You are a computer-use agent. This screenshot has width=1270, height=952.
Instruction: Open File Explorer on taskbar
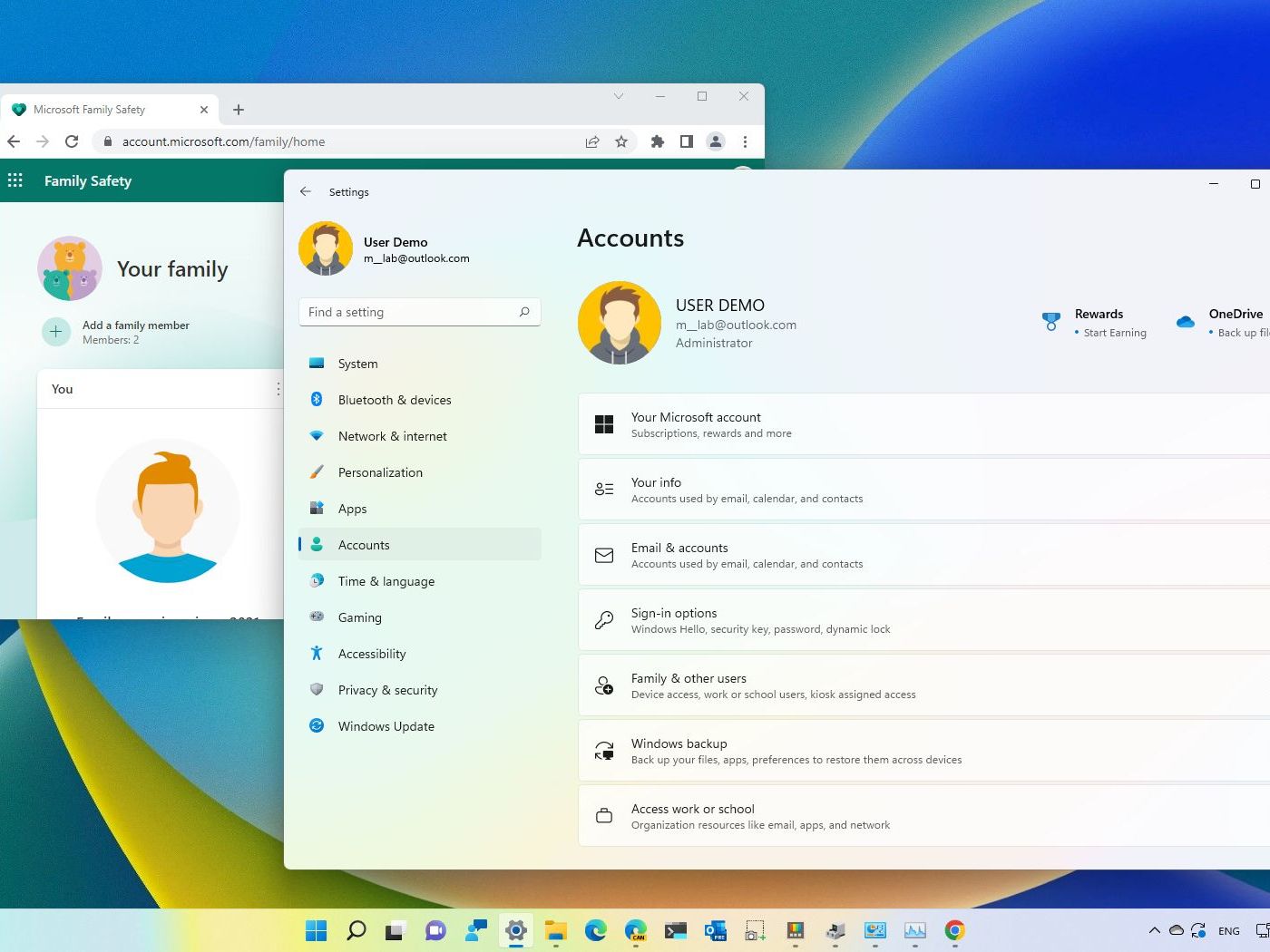point(555,930)
